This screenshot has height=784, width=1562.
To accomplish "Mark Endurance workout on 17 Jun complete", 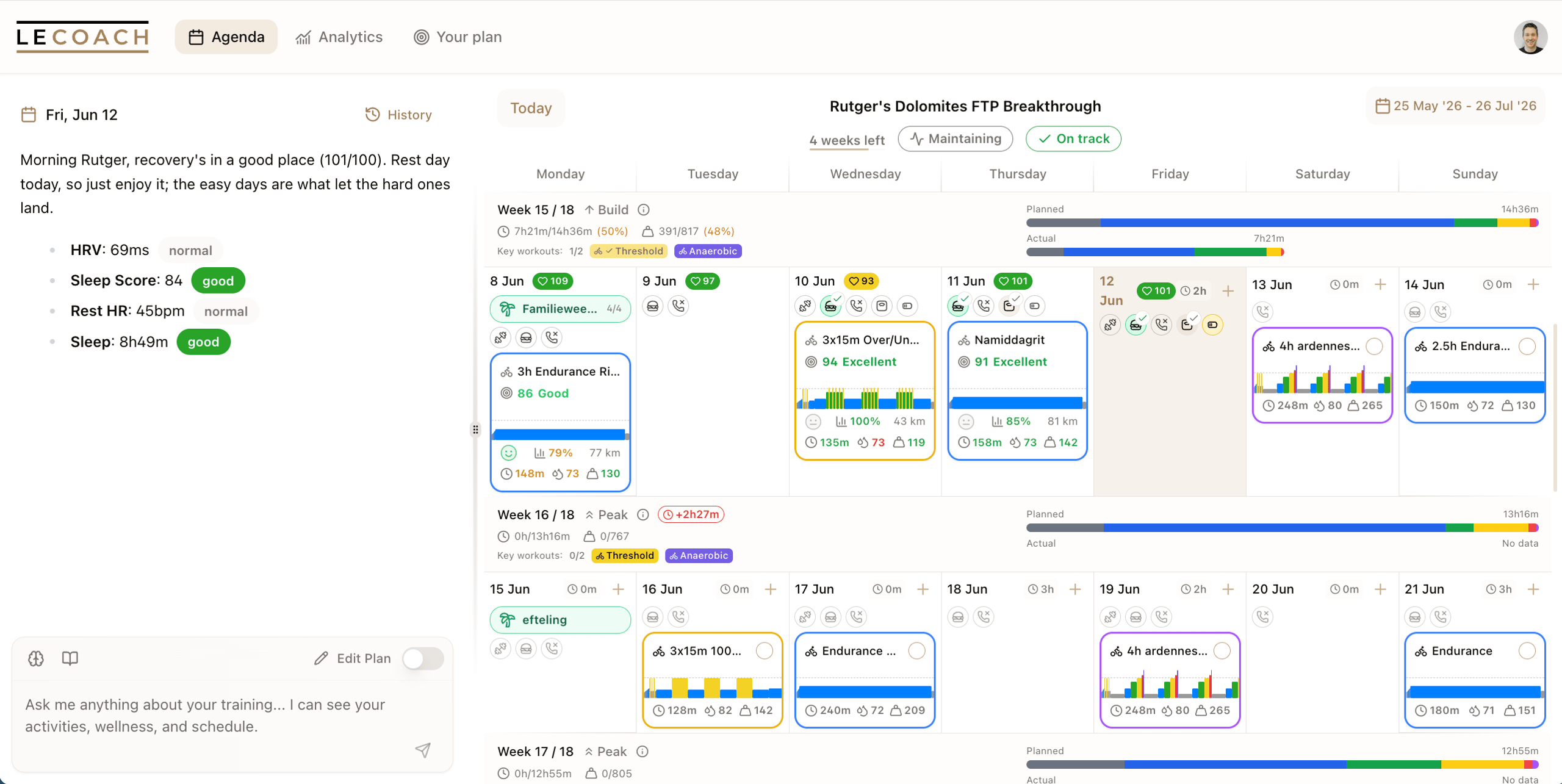I will pos(917,651).
